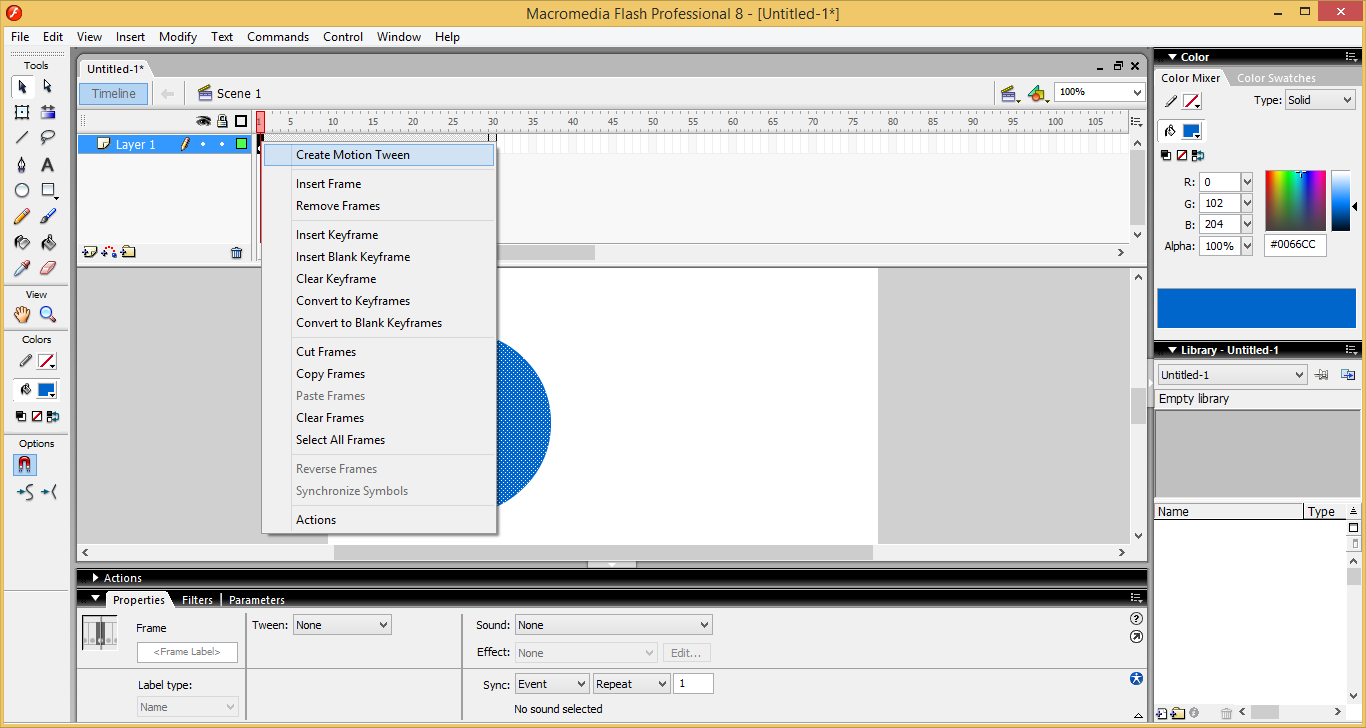Image resolution: width=1366 pixels, height=728 pixels.
Task: Select the Eyedropper tool
Action: click(22, 268)
